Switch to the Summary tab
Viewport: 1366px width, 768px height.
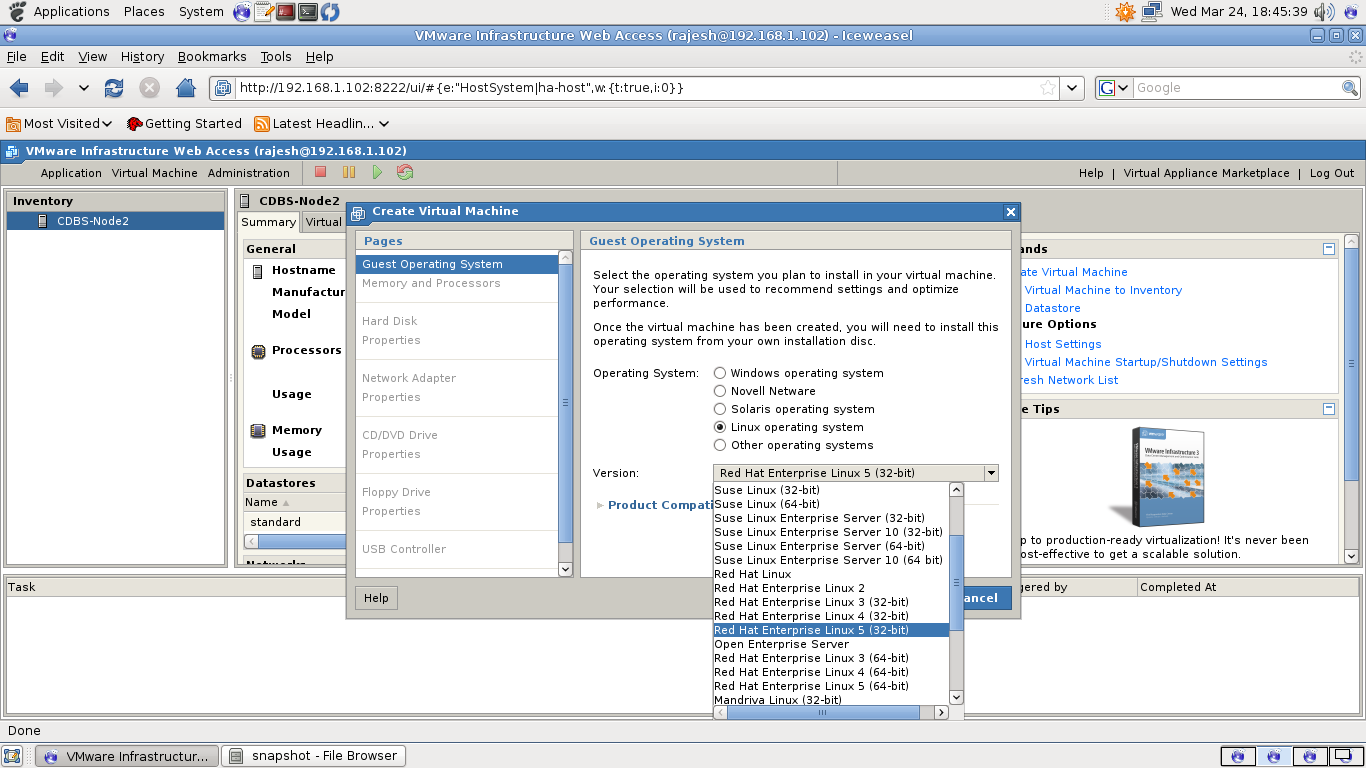267,222
